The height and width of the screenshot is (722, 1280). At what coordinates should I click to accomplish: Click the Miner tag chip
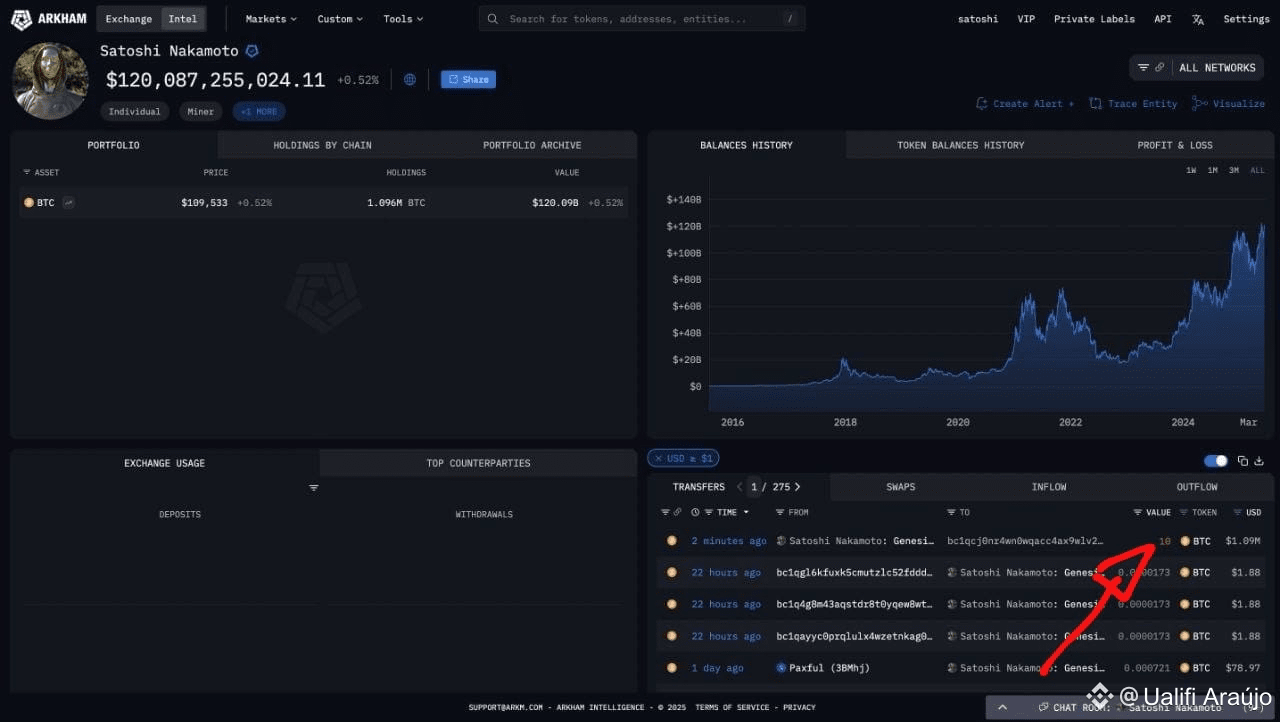point(200,112)
